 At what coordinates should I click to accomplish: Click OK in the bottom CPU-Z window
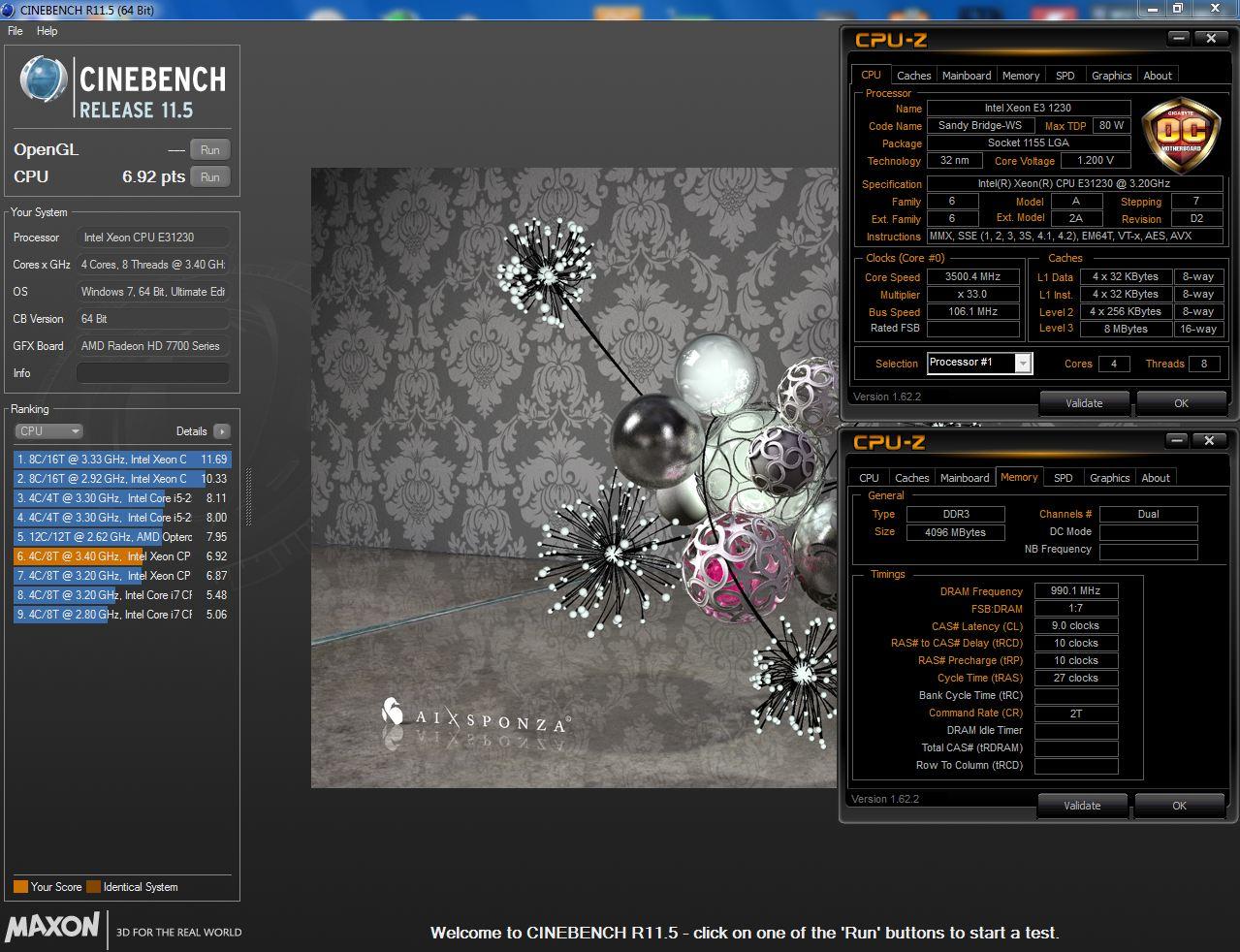pos(1179,806)
